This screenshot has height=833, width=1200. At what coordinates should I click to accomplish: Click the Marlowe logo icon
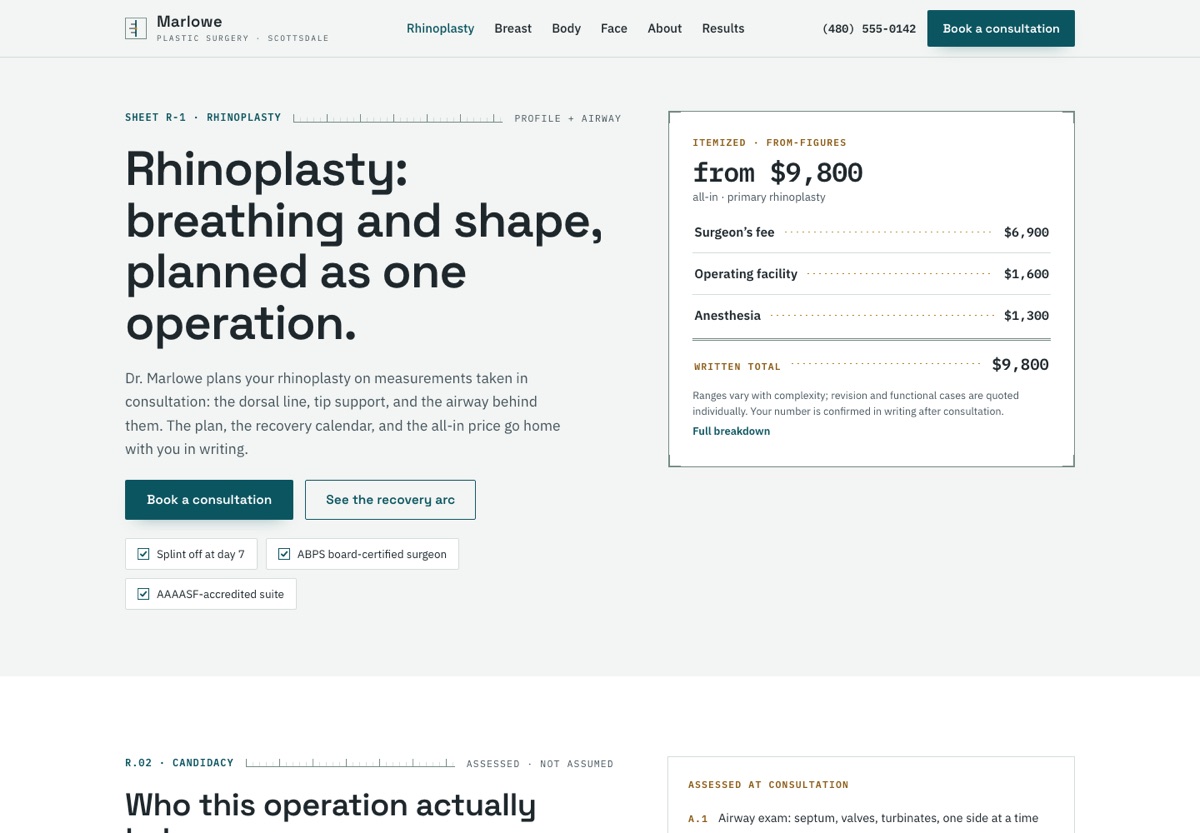click(136, 28)
